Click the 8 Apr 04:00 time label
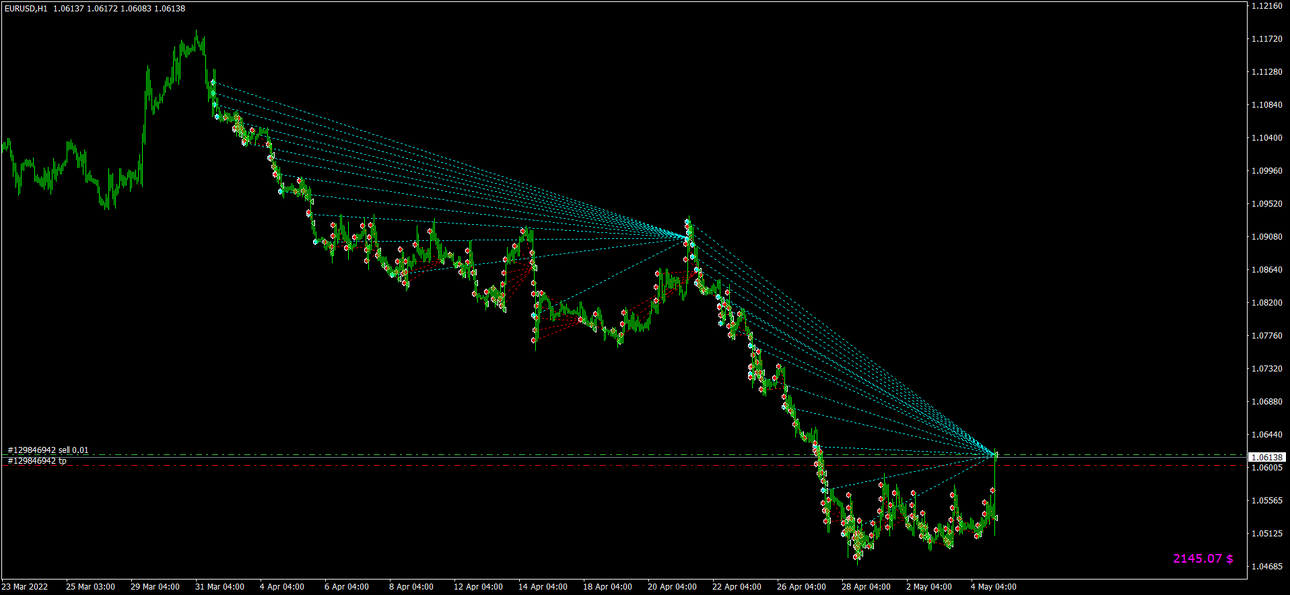The image size is (1290, 595). 409,587
